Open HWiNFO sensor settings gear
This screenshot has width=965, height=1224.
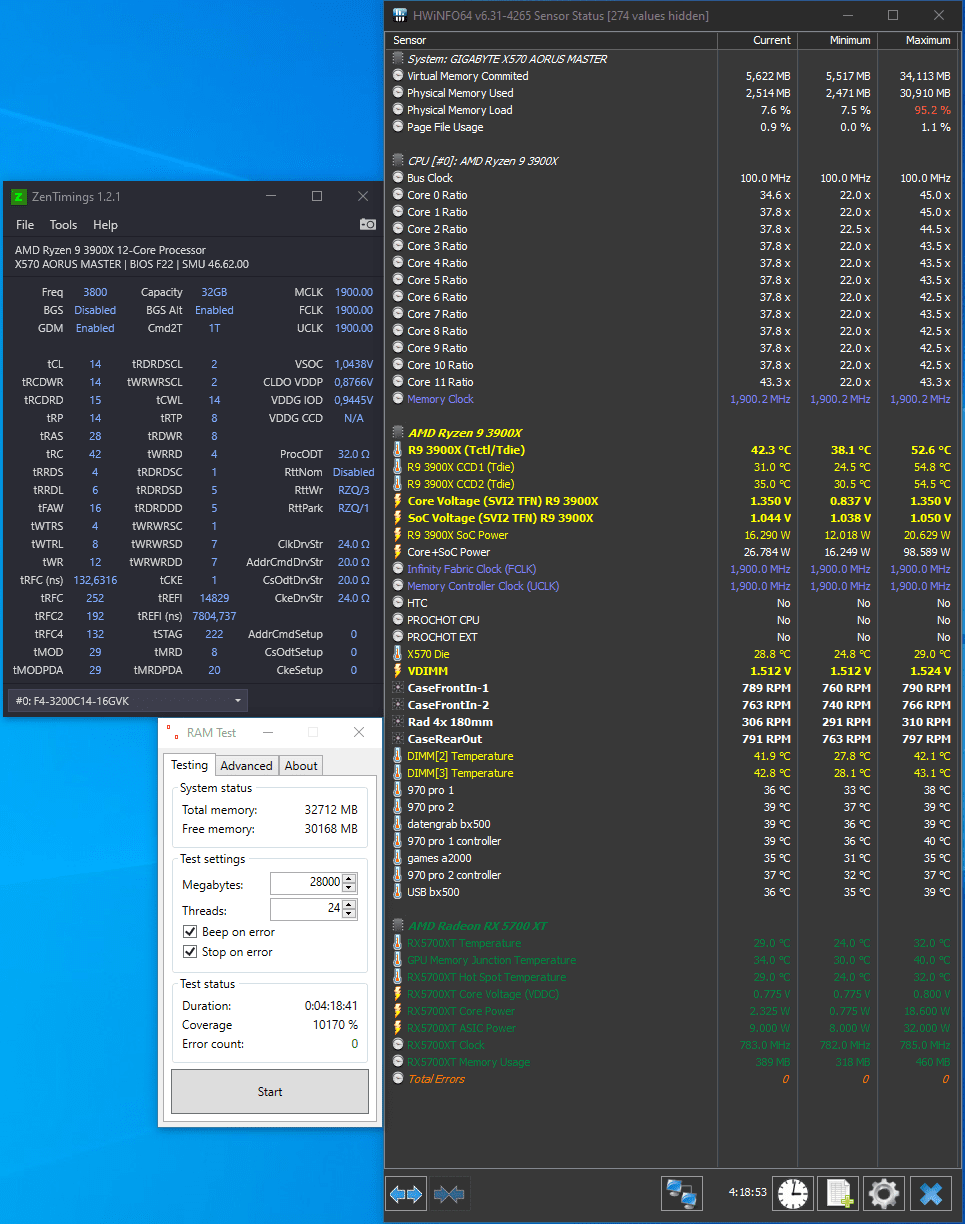pos(884,1193)
